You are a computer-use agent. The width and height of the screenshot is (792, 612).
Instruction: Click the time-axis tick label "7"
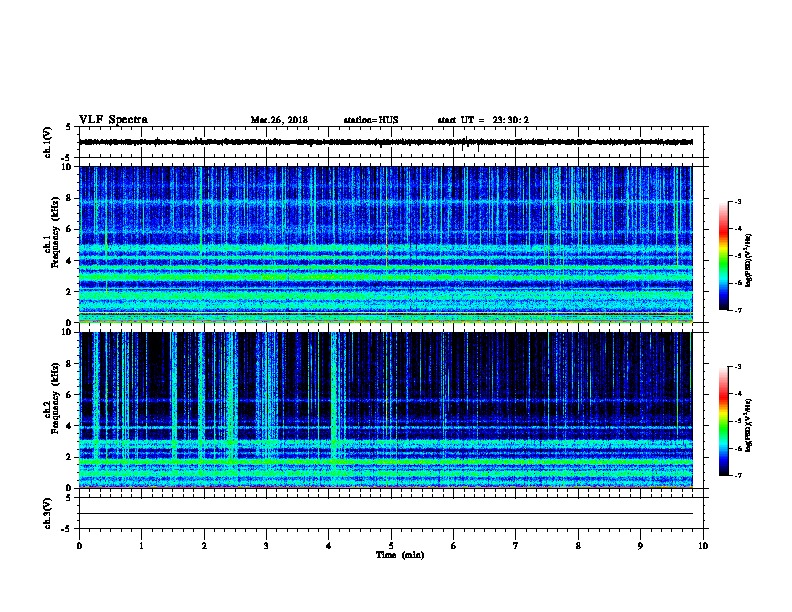tap(516, 546)
